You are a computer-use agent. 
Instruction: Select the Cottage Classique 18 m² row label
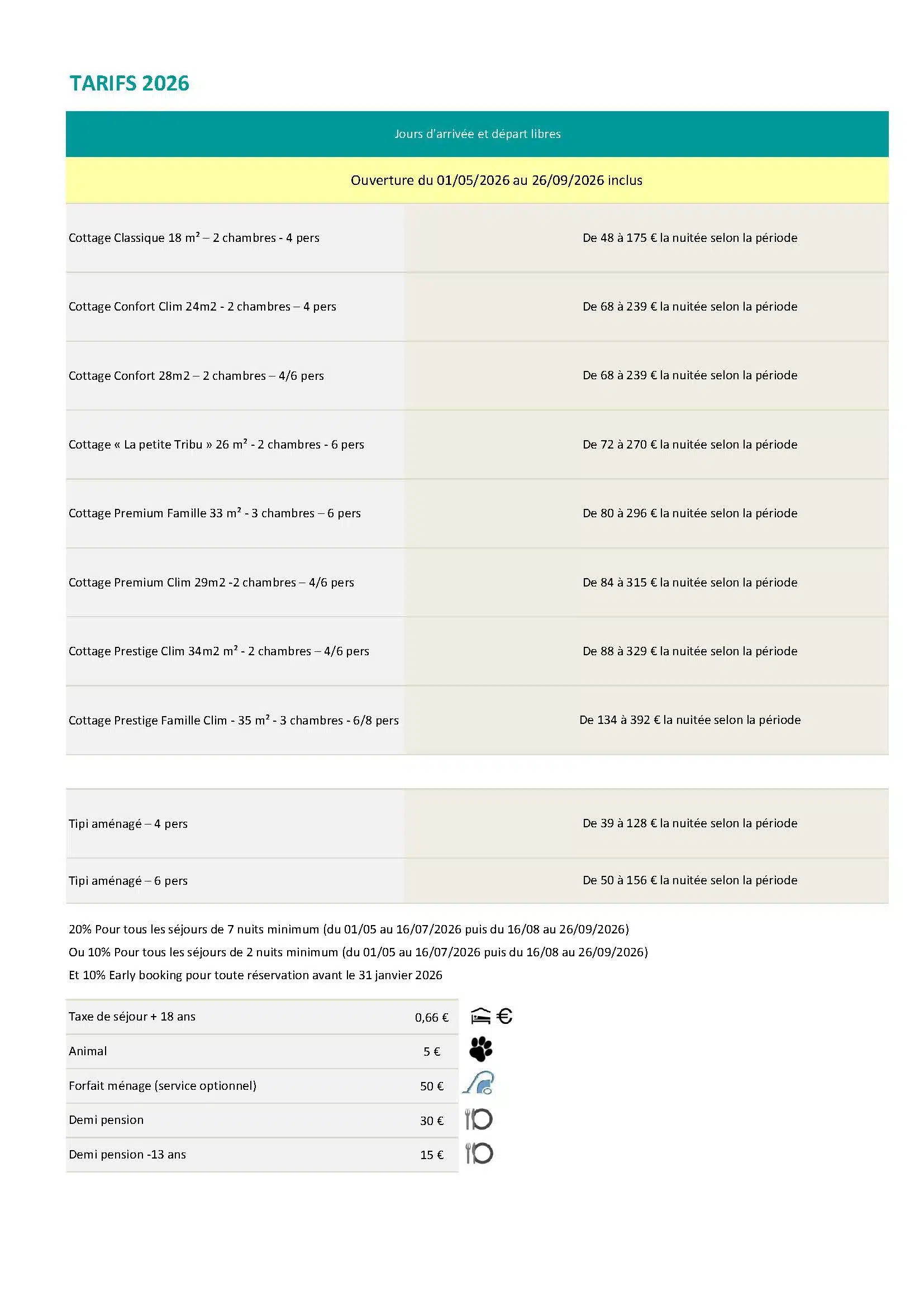pos(194,238)
